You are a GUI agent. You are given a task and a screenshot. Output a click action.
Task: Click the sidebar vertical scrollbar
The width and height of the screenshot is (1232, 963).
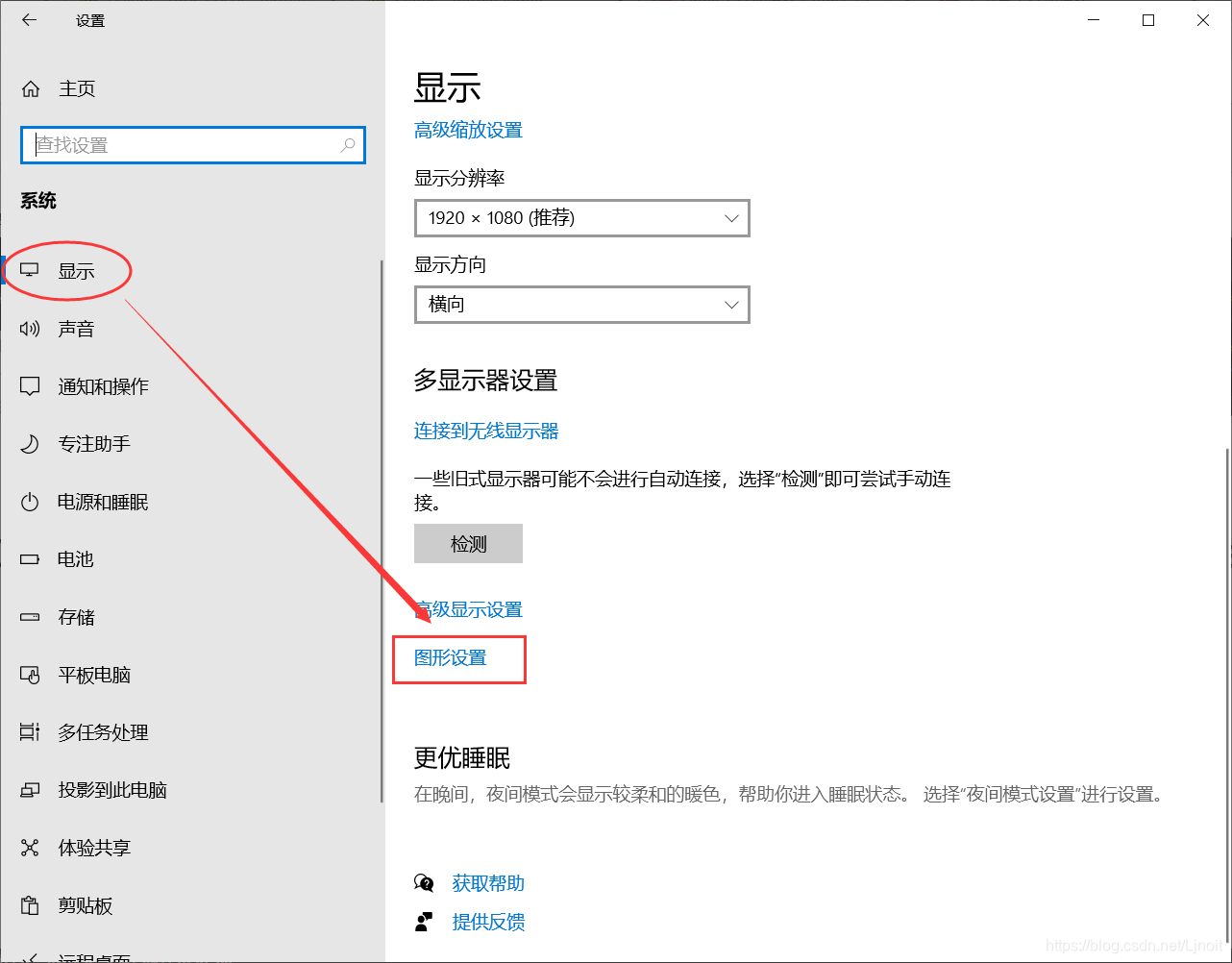tap(382, 531)
